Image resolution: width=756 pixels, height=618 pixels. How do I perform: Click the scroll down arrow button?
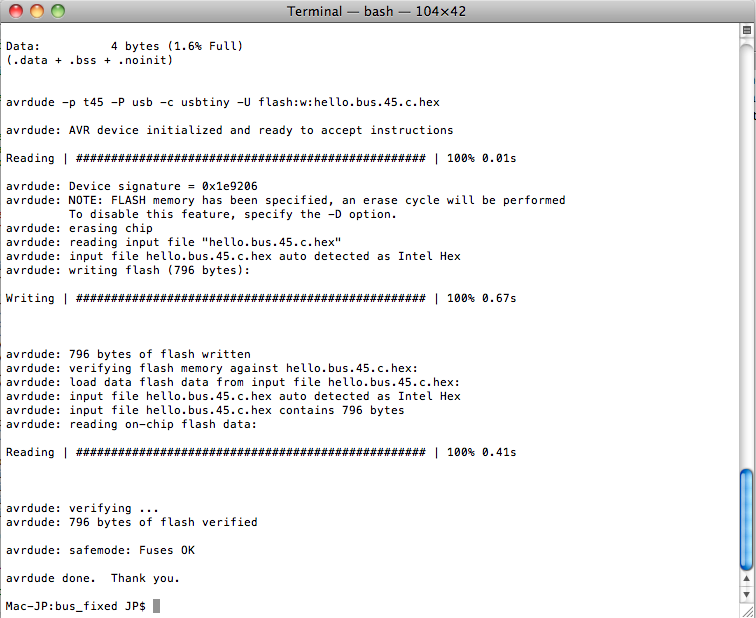coord(746,596)
